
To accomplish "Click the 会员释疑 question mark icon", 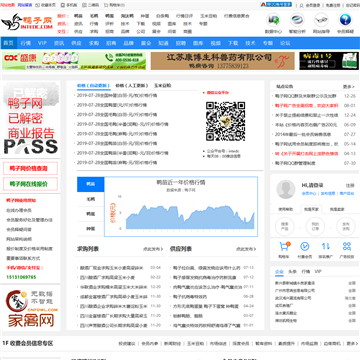I will pyautogui.click(x=345, y=20).
